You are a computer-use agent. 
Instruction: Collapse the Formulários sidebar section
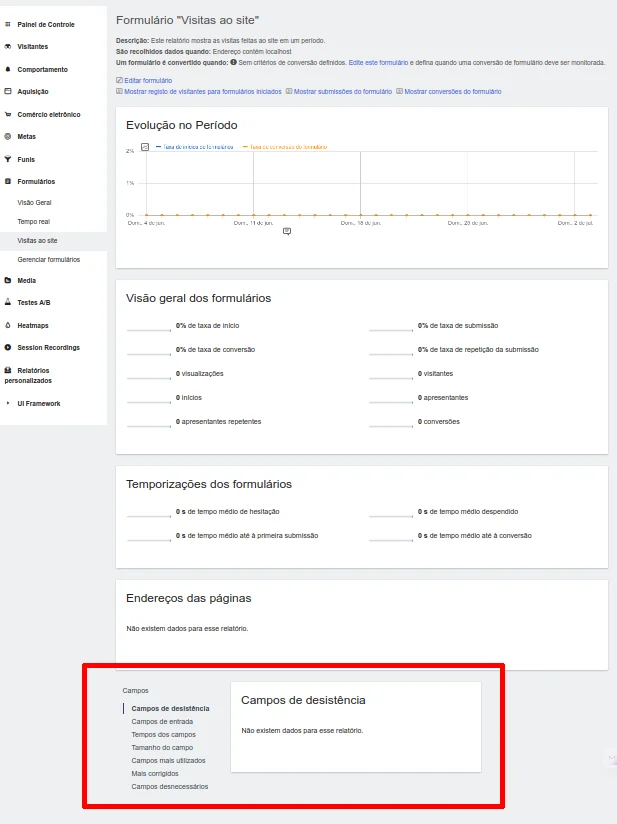(x=36, y=182)
